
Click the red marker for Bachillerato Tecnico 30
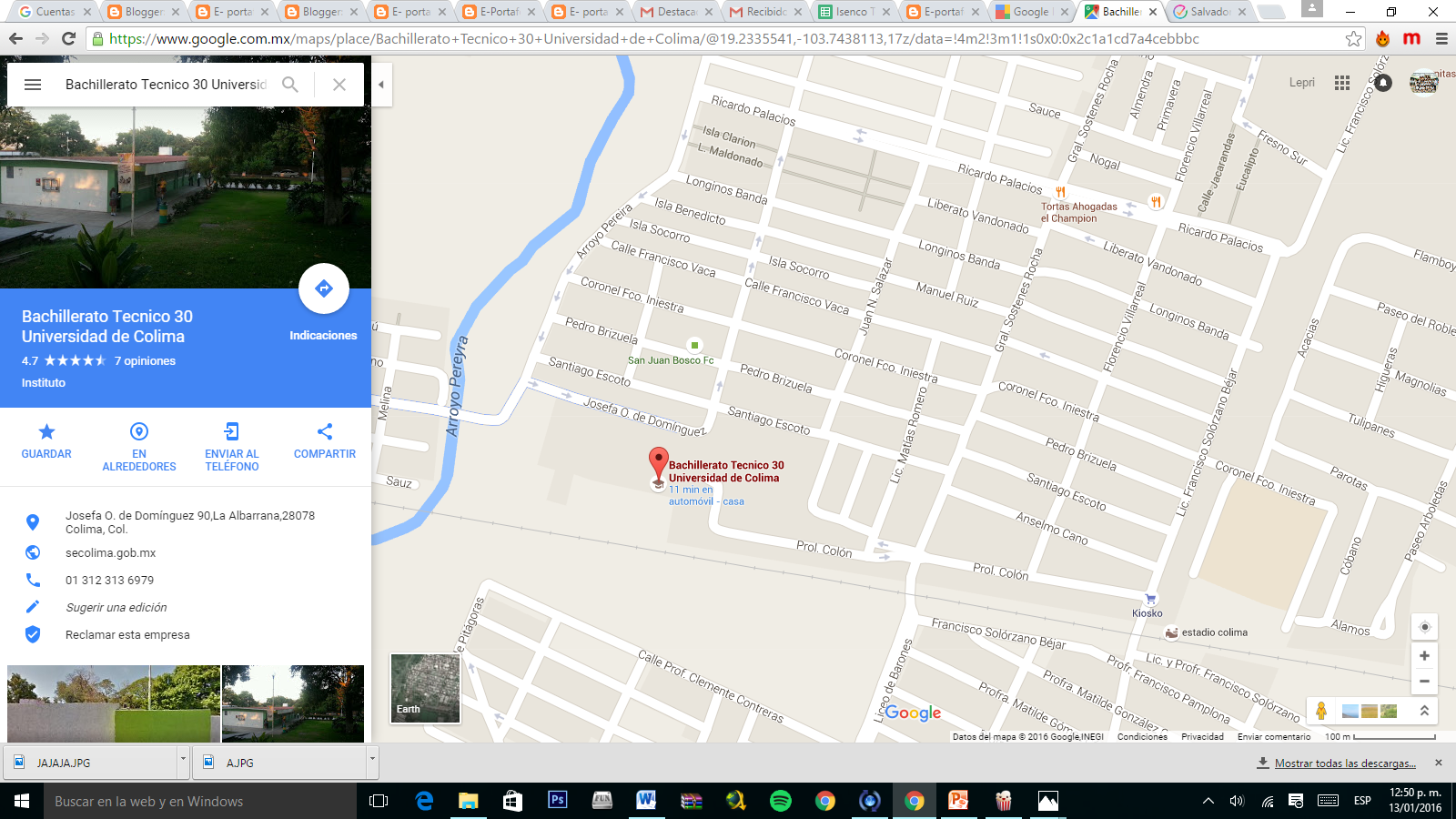658,464
